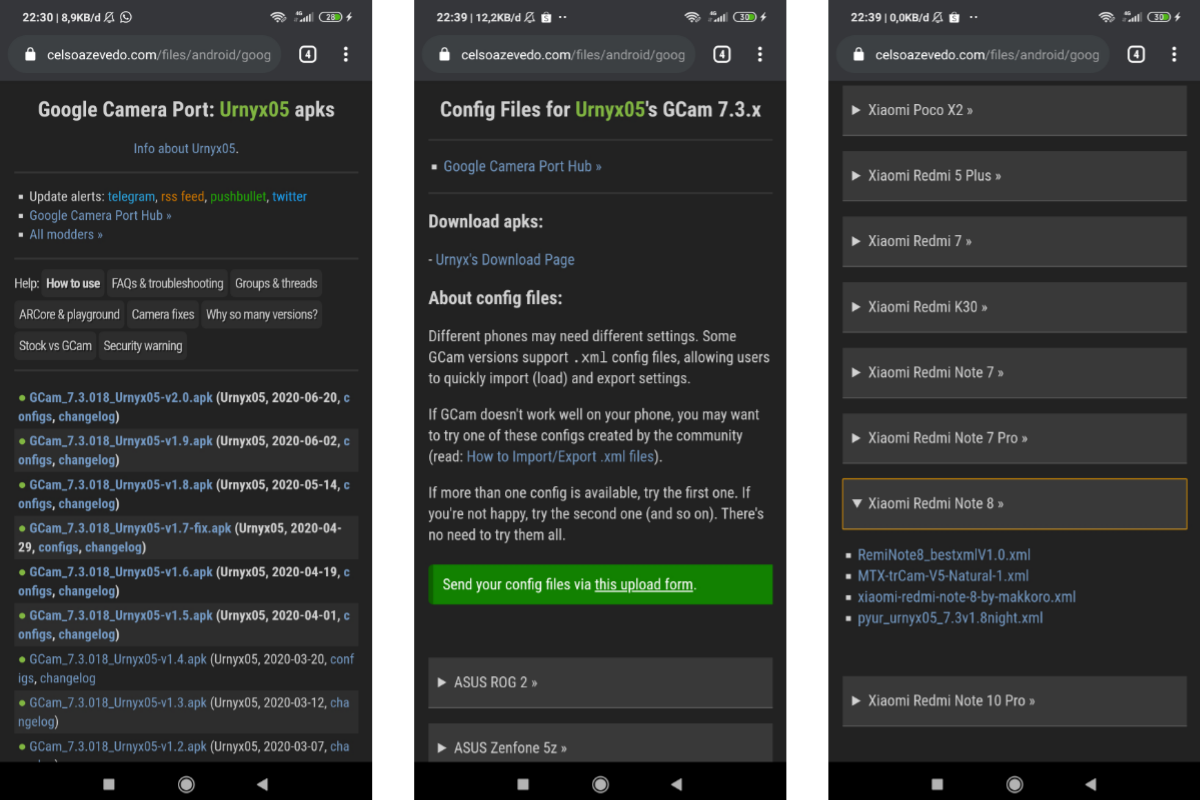Open Google Camera Port Hub link on apks screen

coord(100,216)
